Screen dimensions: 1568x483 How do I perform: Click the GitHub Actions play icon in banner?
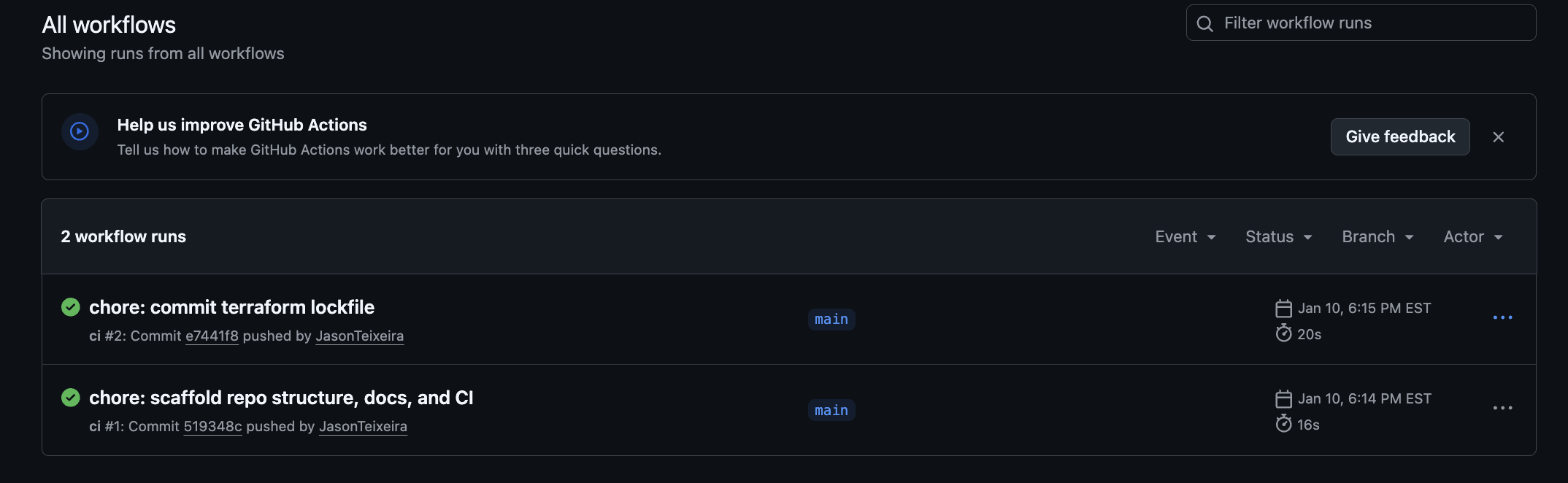pos(80,131)
